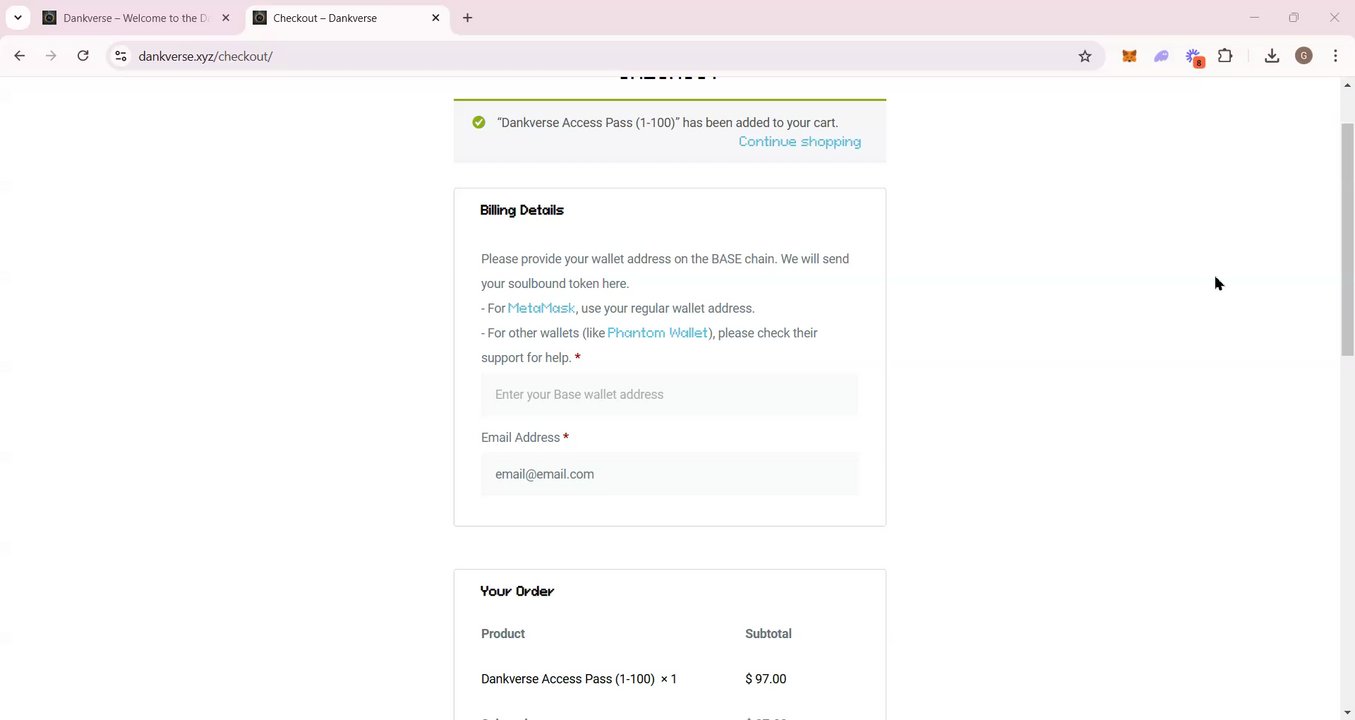
Task: Click the $ 97.00 subtotal value
Action: (765, 679)
